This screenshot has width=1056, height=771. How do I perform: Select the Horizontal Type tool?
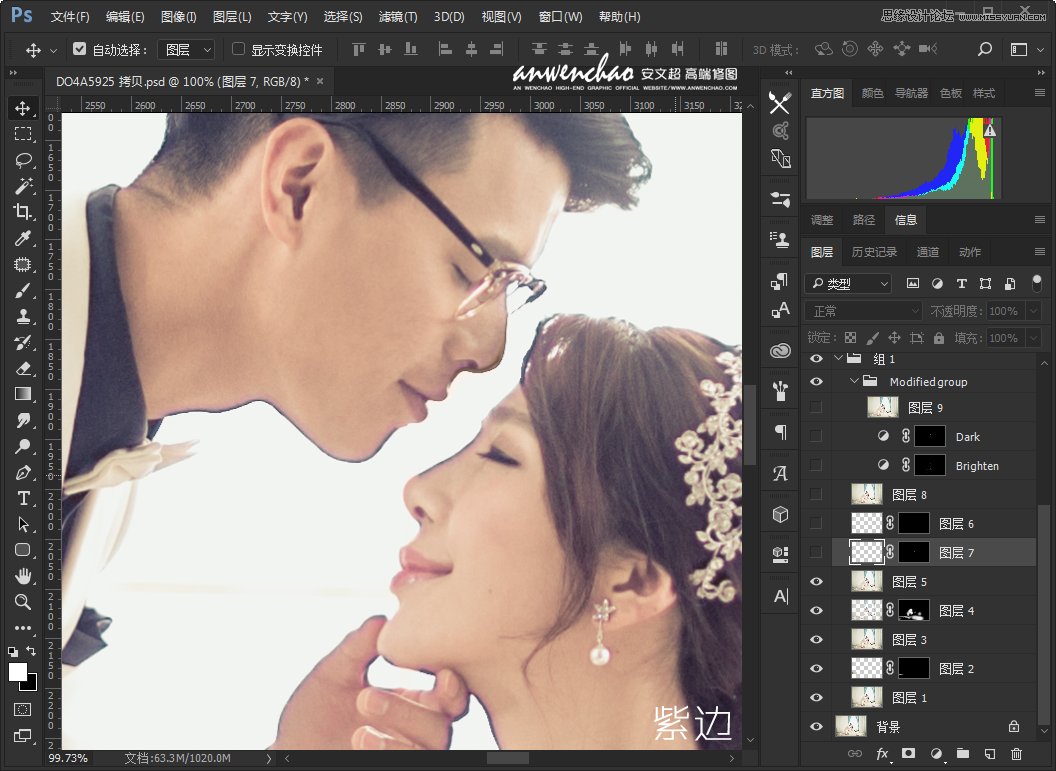pos(22,499)
